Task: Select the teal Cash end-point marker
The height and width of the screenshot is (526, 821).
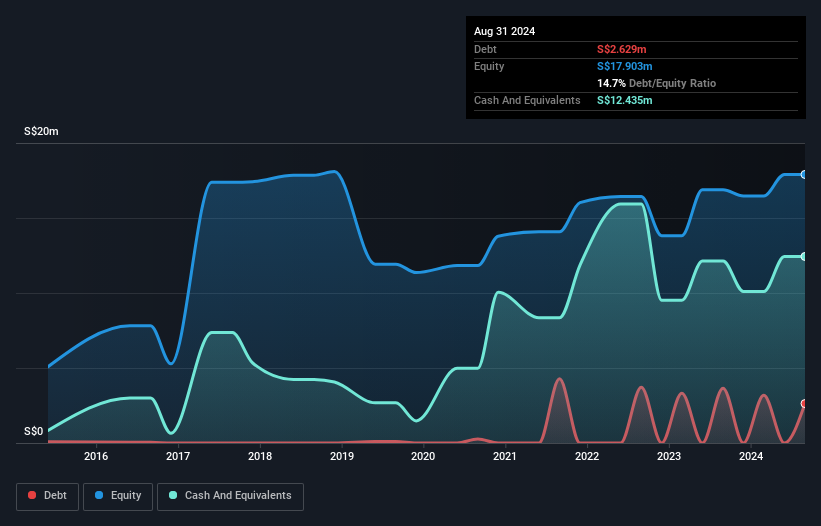Action: tap(804, 256)
